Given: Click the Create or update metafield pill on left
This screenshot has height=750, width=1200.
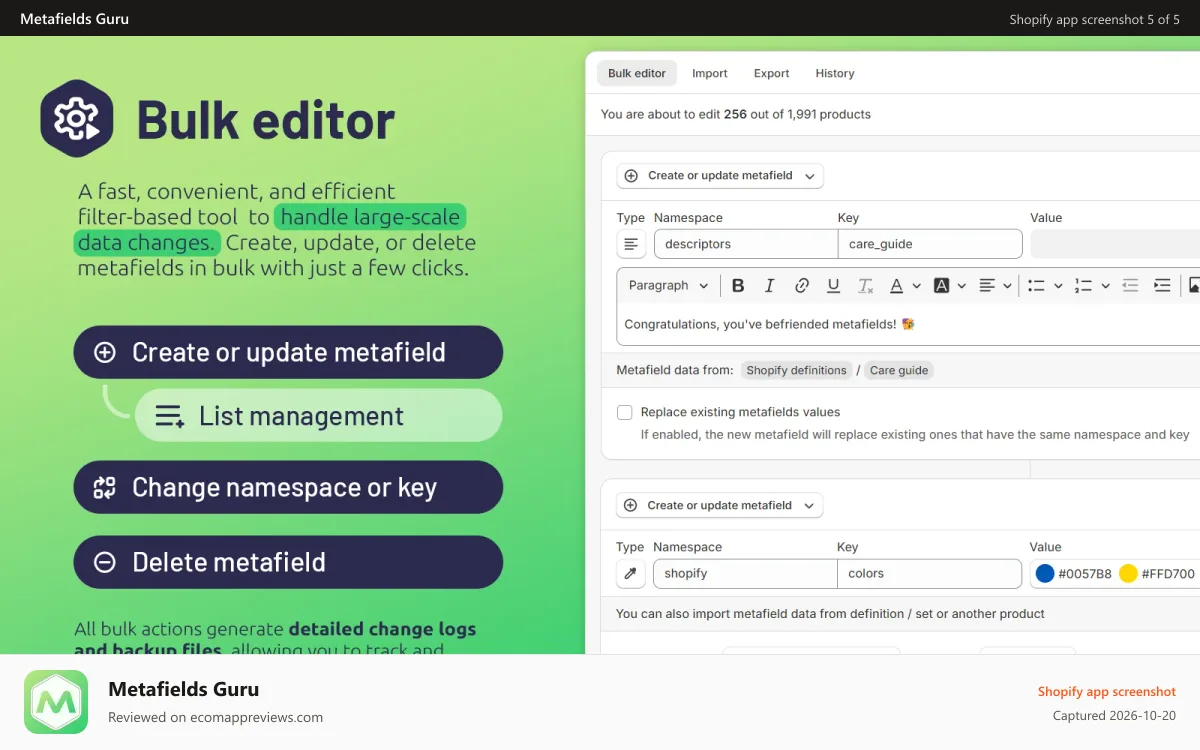Looking at the screenshot, I should point(288,352).
